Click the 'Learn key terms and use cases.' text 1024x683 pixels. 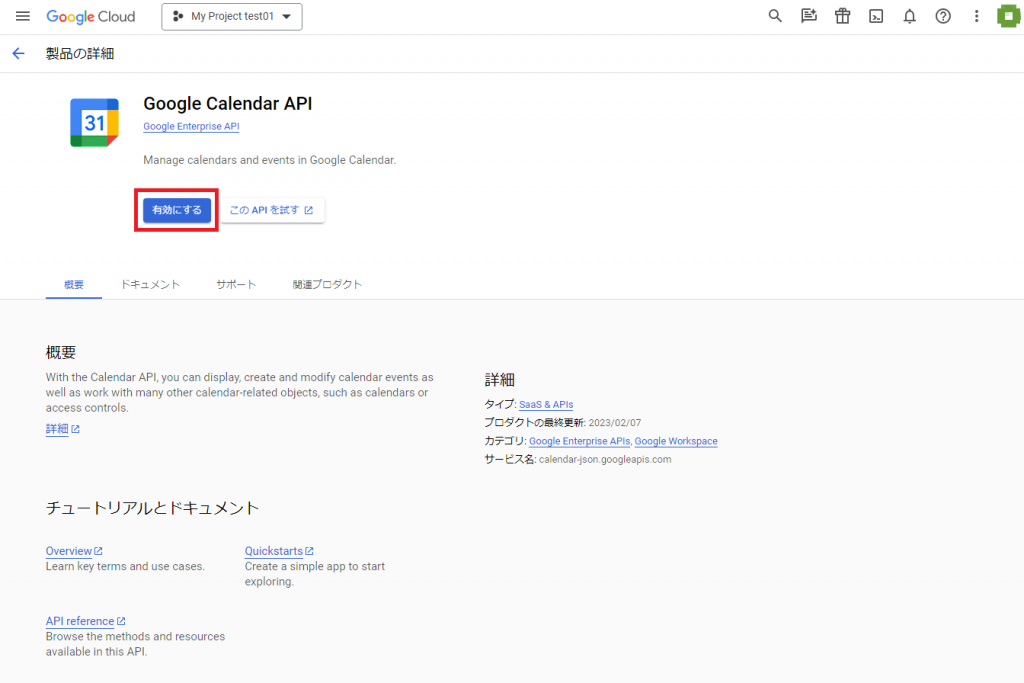(125, 567)
